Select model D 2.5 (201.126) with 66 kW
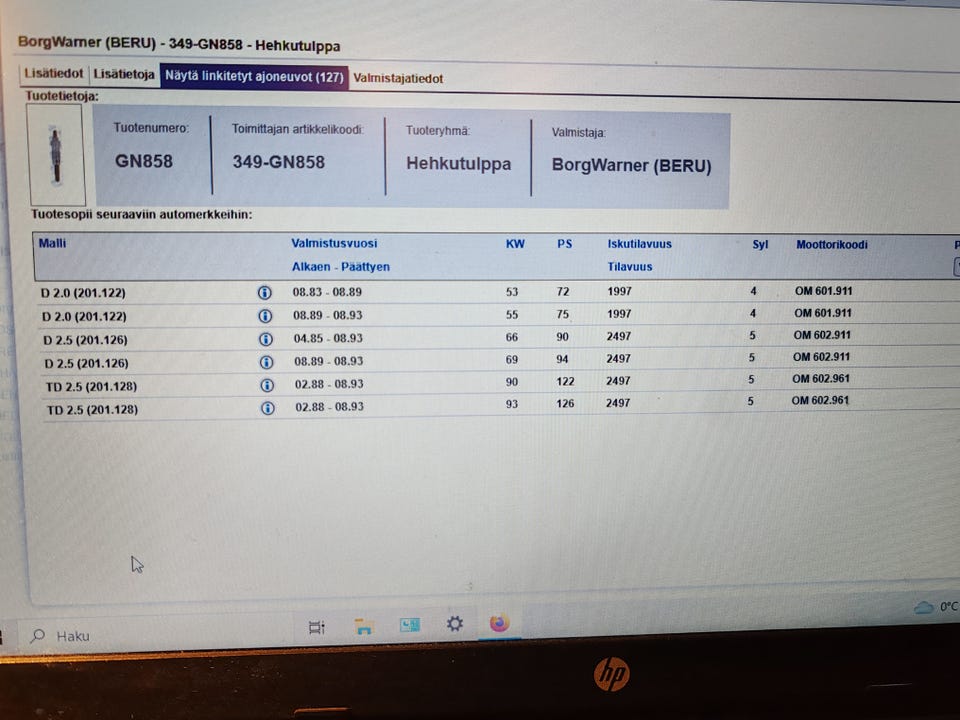960x720 pixels. (86, 340)
